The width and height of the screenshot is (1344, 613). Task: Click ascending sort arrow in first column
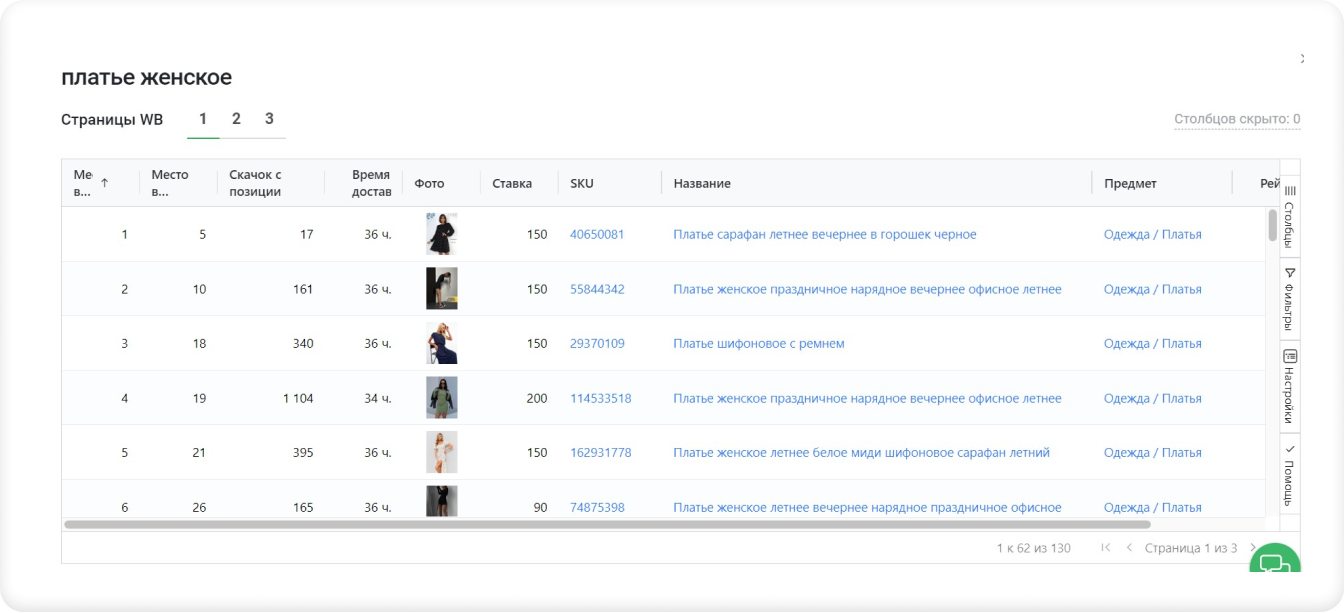tap(104, 183)
